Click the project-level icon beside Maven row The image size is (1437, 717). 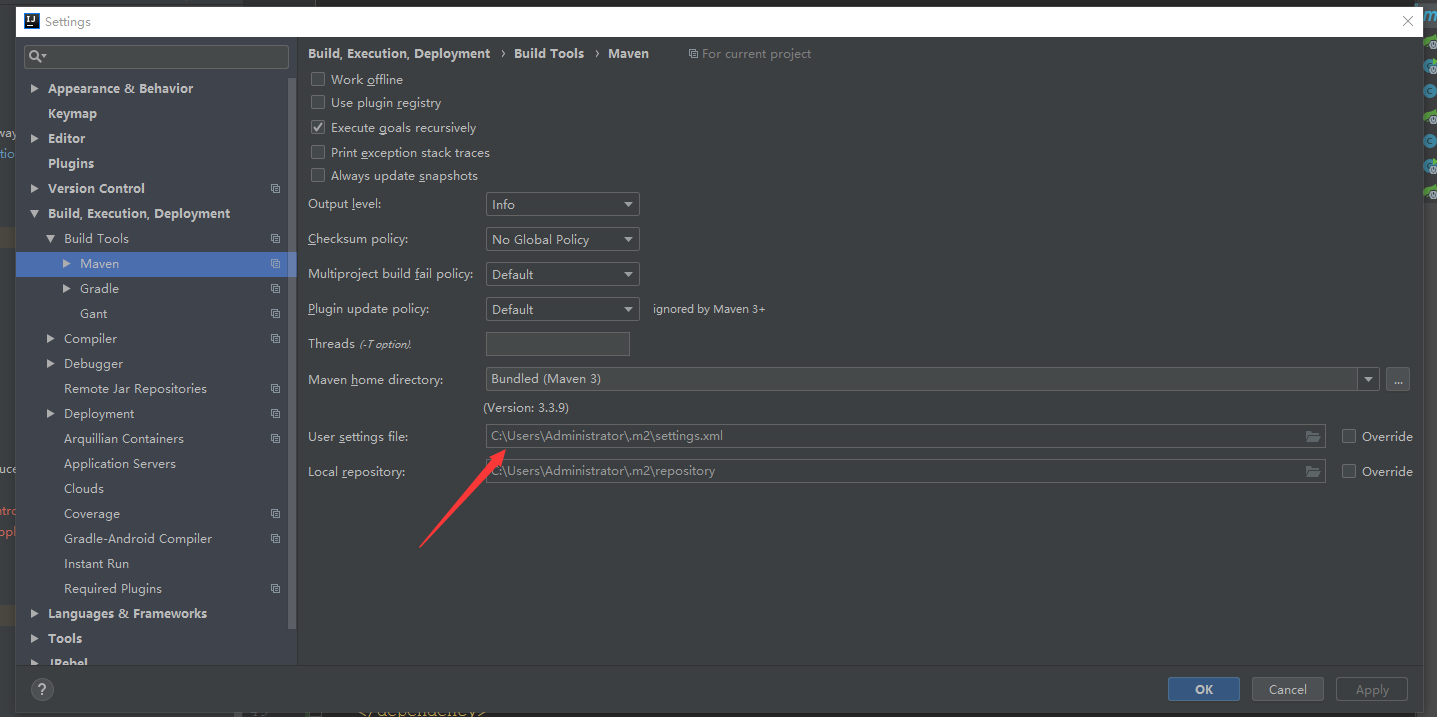275,264
